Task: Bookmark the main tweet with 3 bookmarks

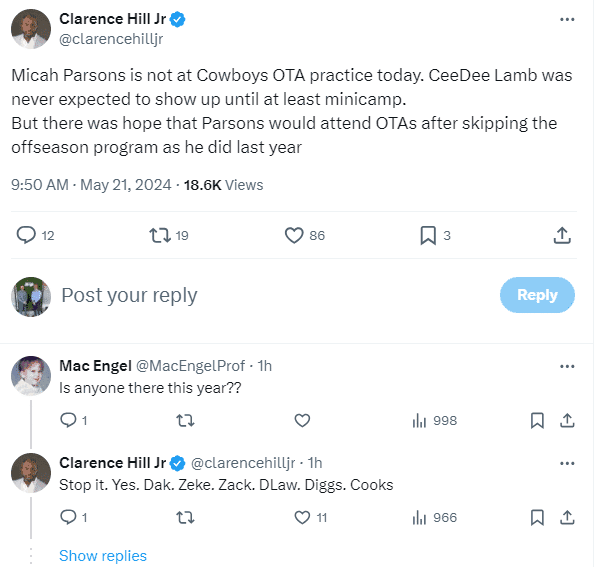Action: point(427,235)
